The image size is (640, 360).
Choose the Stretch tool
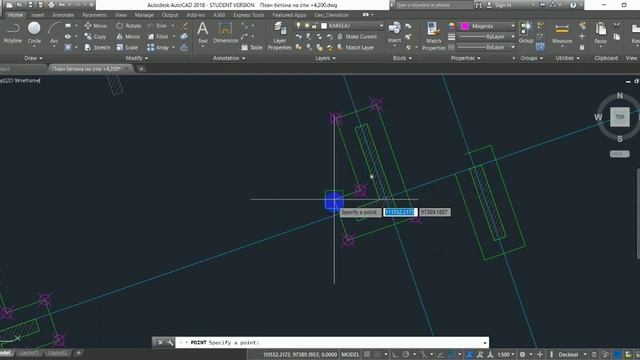point(98,47)
